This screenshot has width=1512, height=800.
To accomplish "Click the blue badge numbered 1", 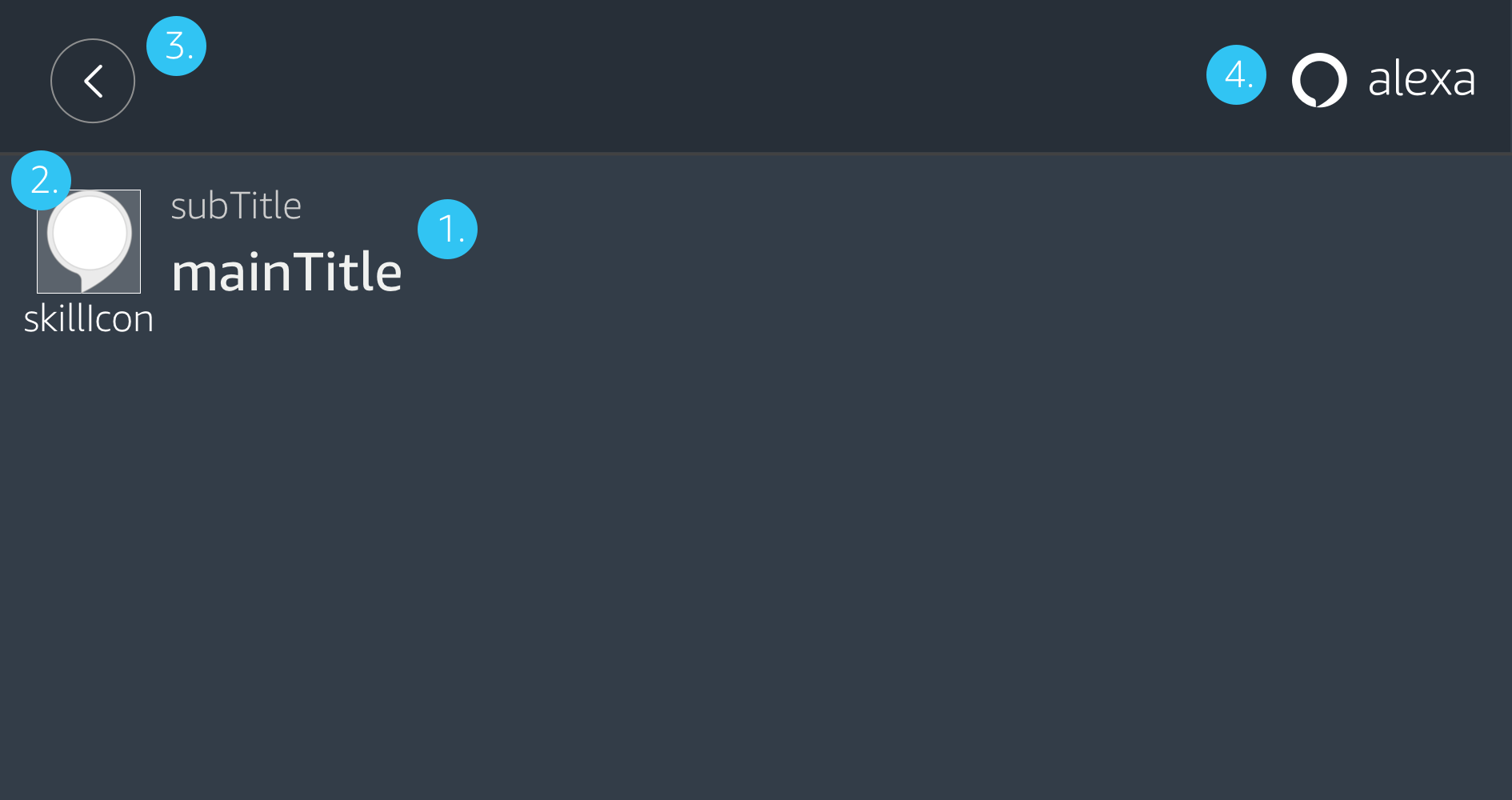I will [x=447, y=229].
